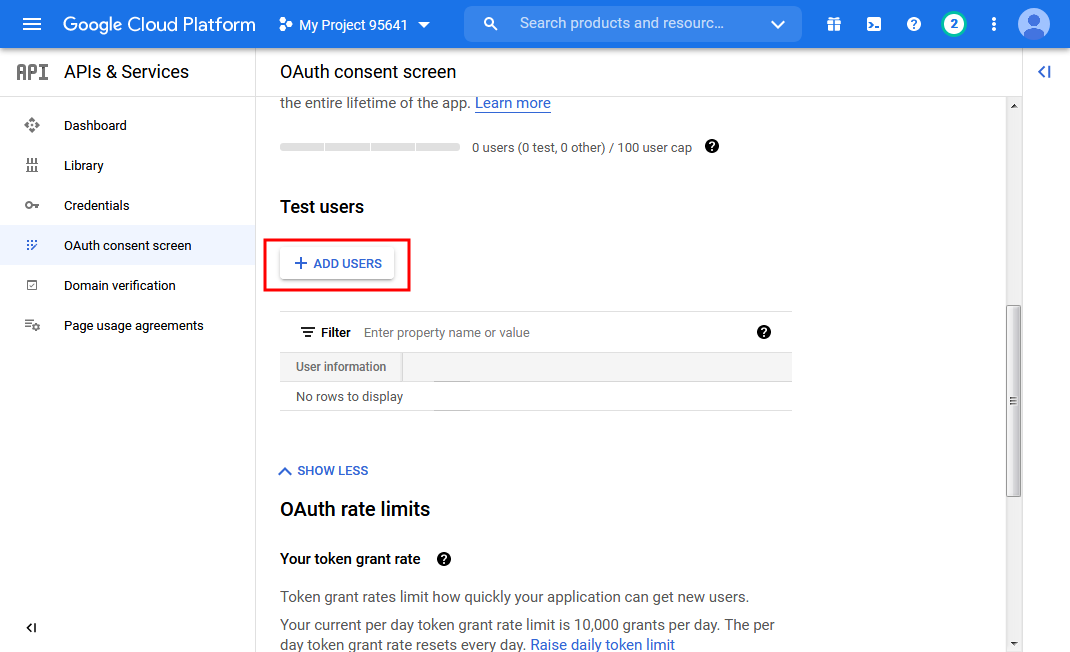Click the Page usage agreements icon

click(x=32, y=325)
